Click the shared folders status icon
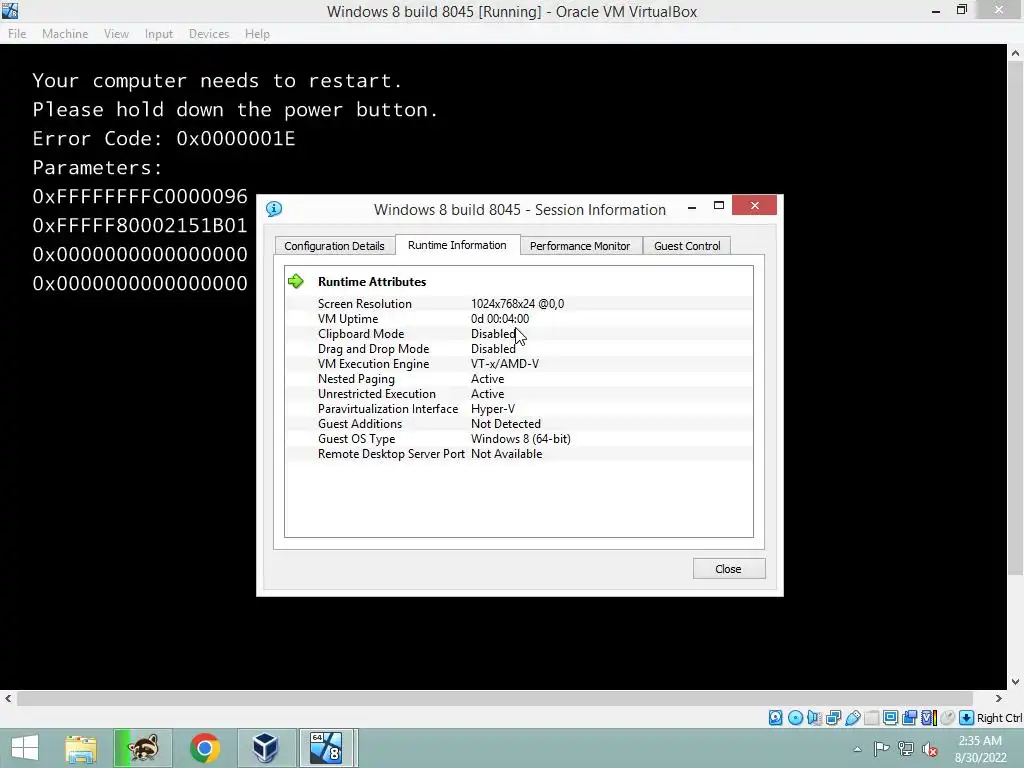The image size is (1024, 768). (x=871, y=718)
